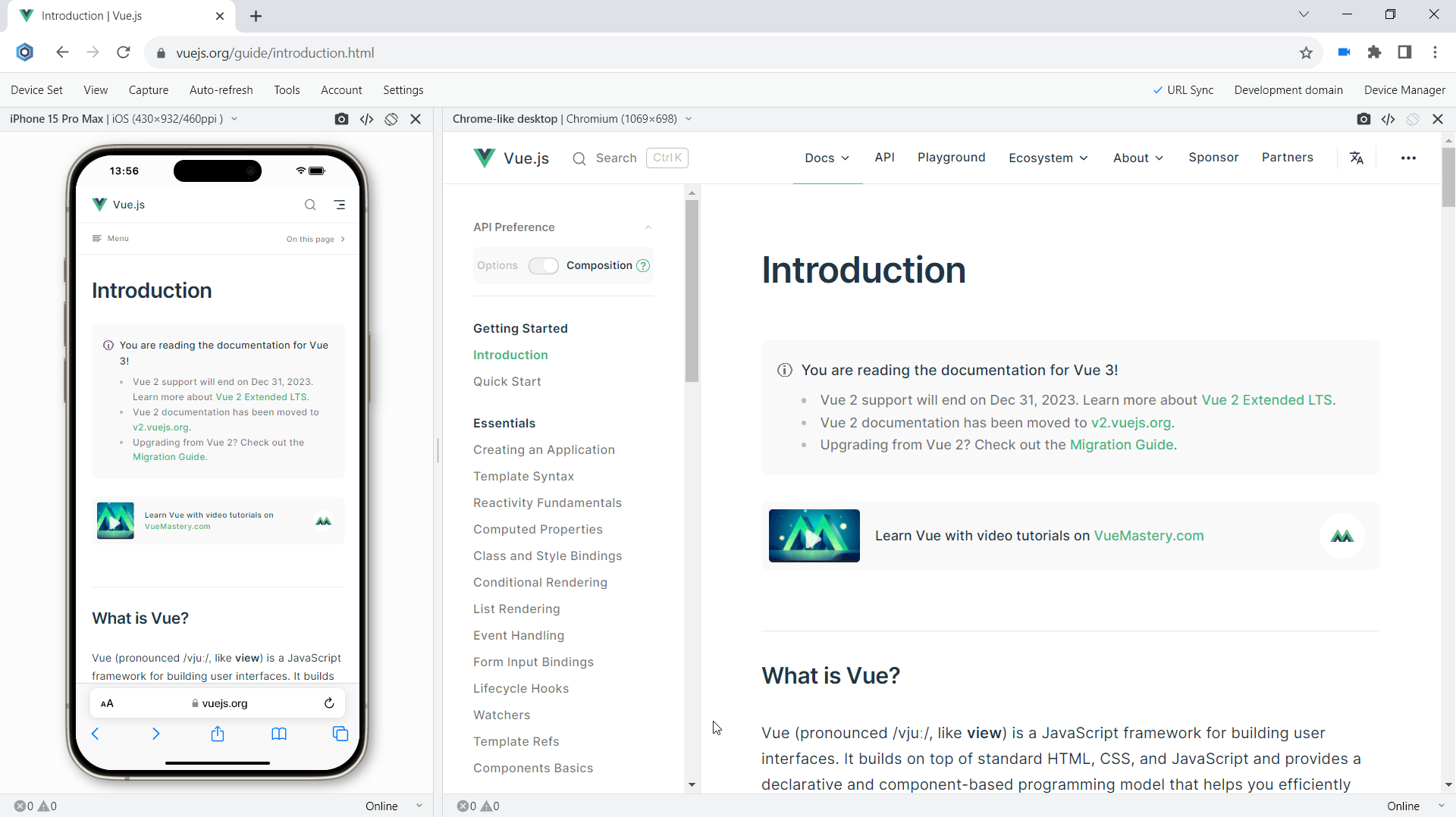
Task: Open the device selector for the Chrome-like desktop panel
Action: tap(689, 119)
